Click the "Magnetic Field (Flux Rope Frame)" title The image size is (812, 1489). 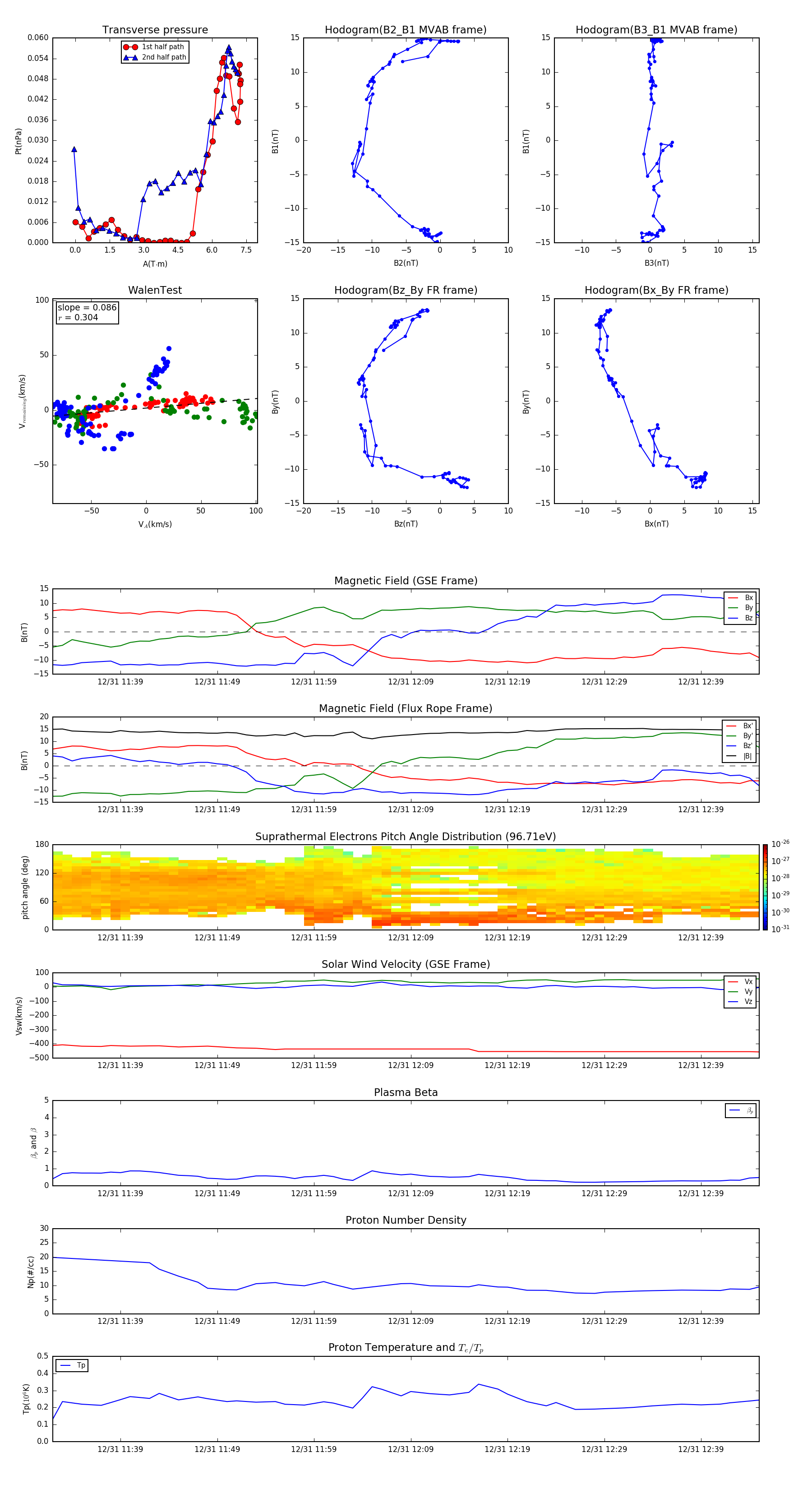click(406, 708)
